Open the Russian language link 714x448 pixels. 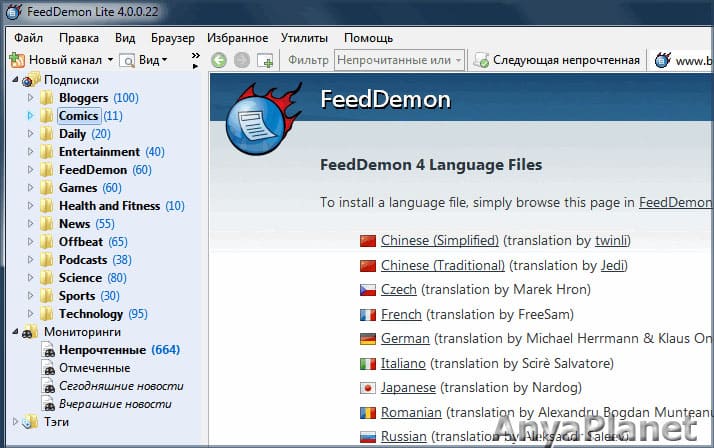[403, 437]
